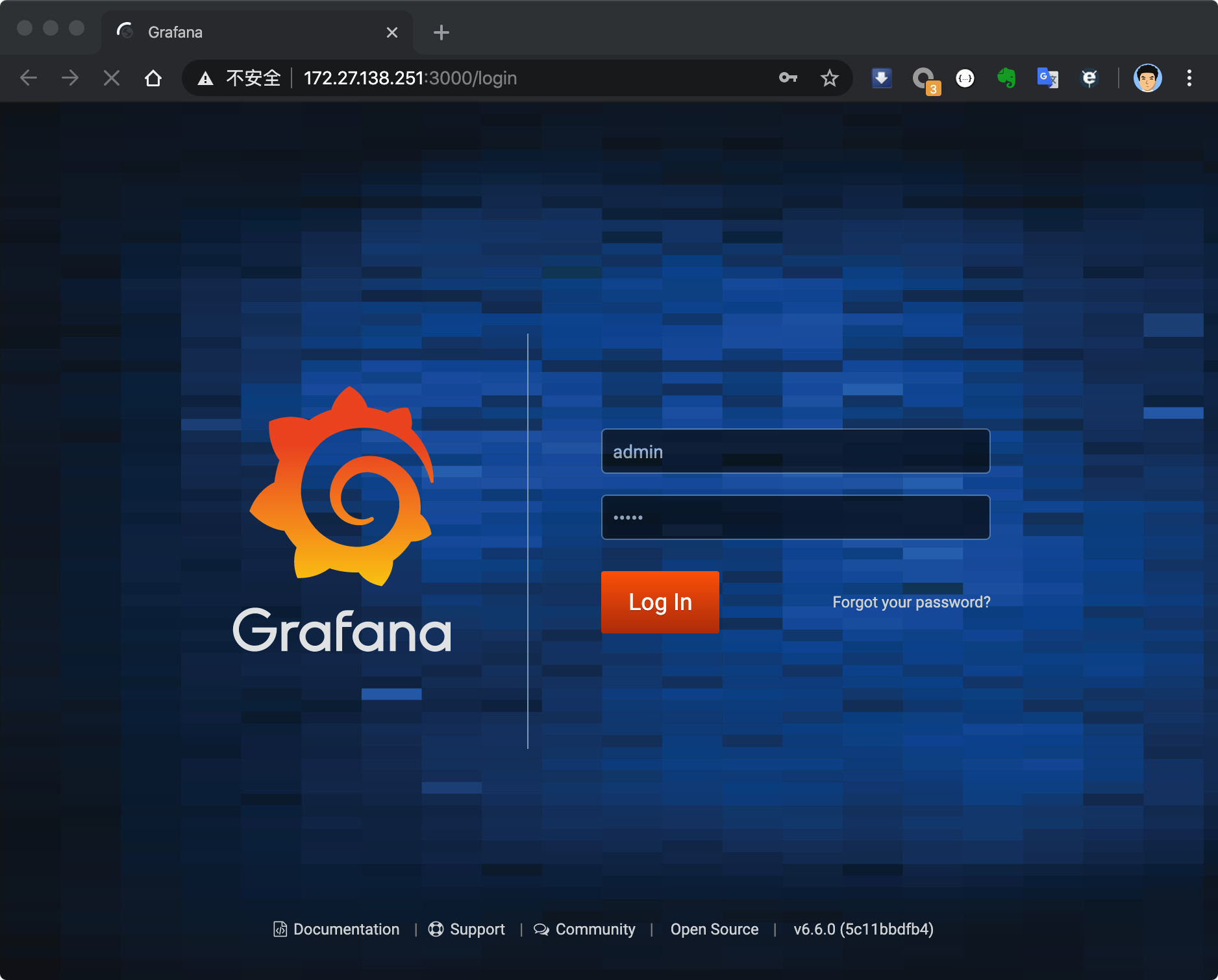Open the Chrome three-dot menu
Image resolution: width=1218 pixels, height=980 pixels.
(x=1189, y=79)
